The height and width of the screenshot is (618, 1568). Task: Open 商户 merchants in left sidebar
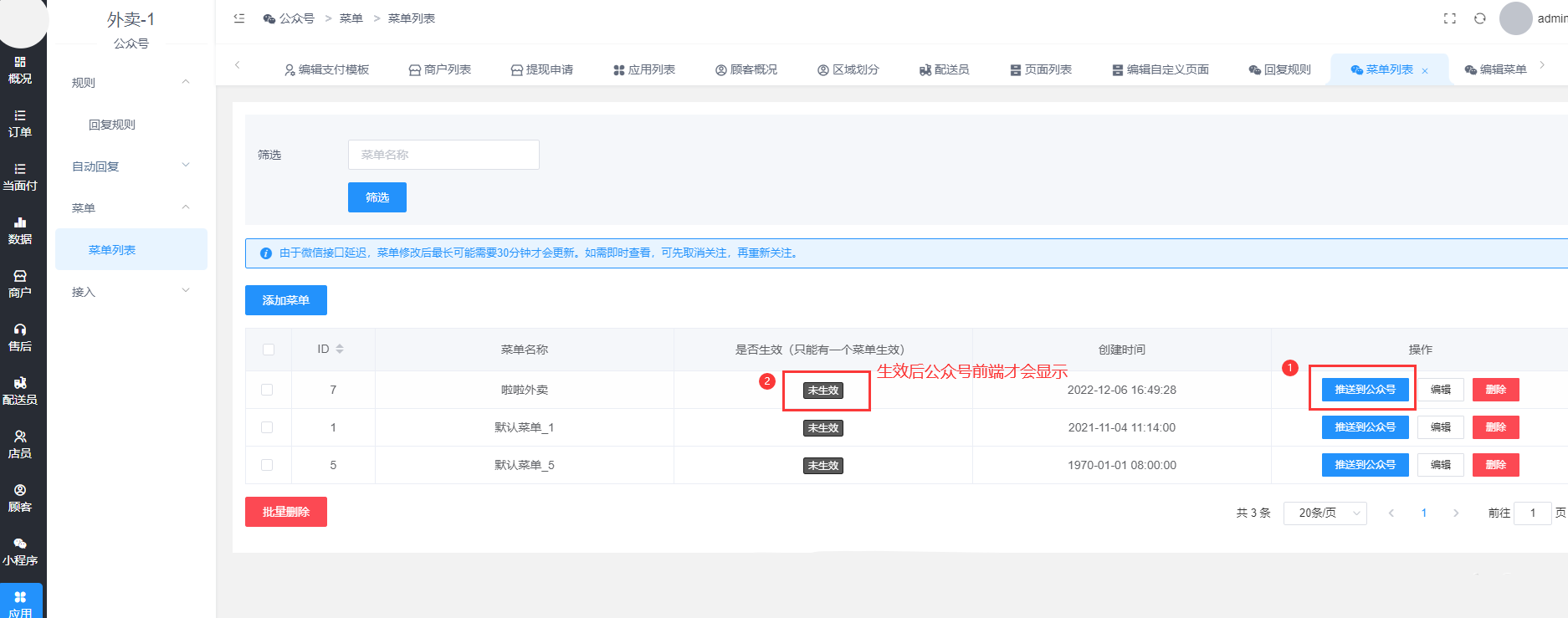point(20,284)
